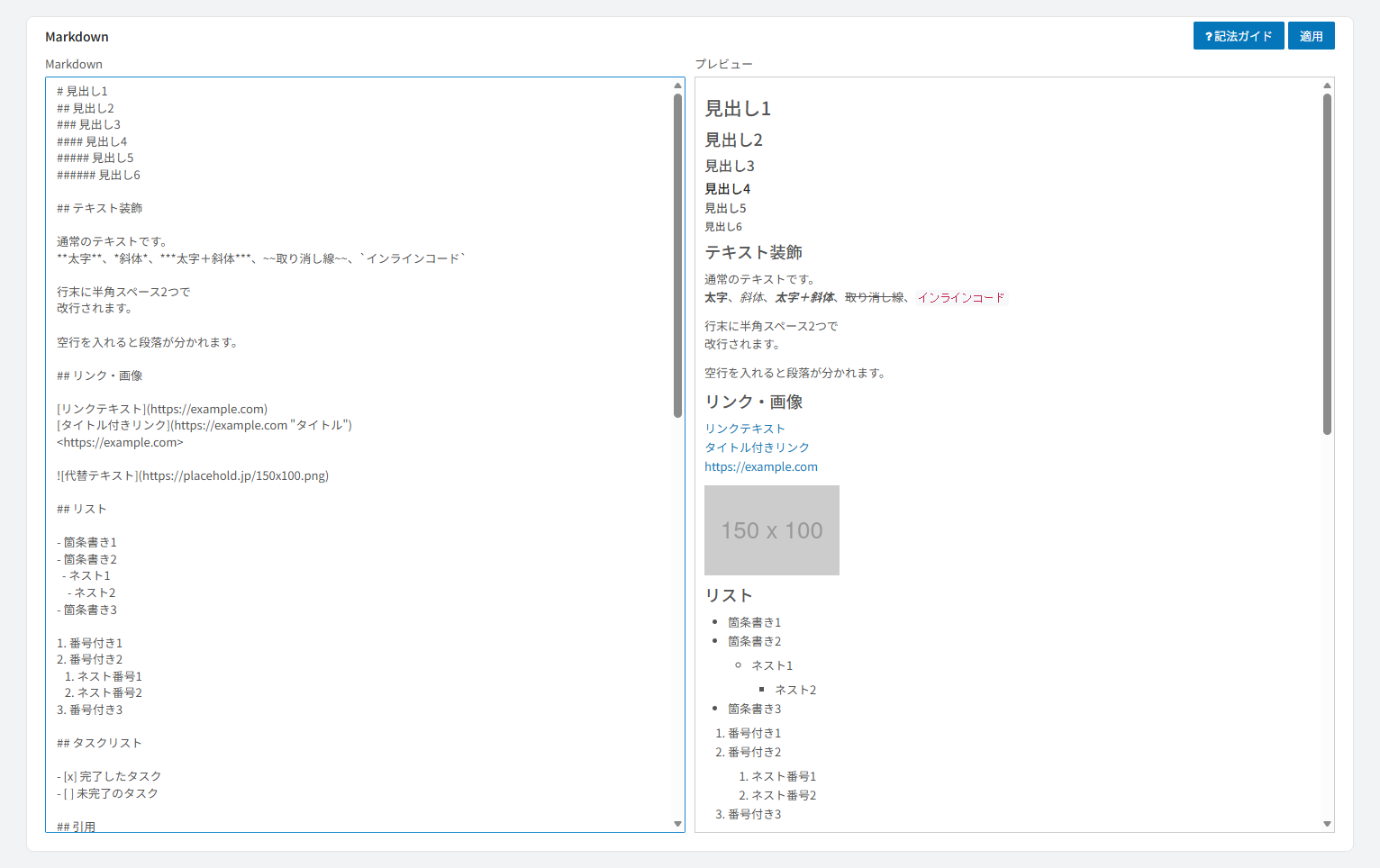Click the 適用 apply button
The height and width of the screenshot is (868, 1380).
tap(1312, 36)
